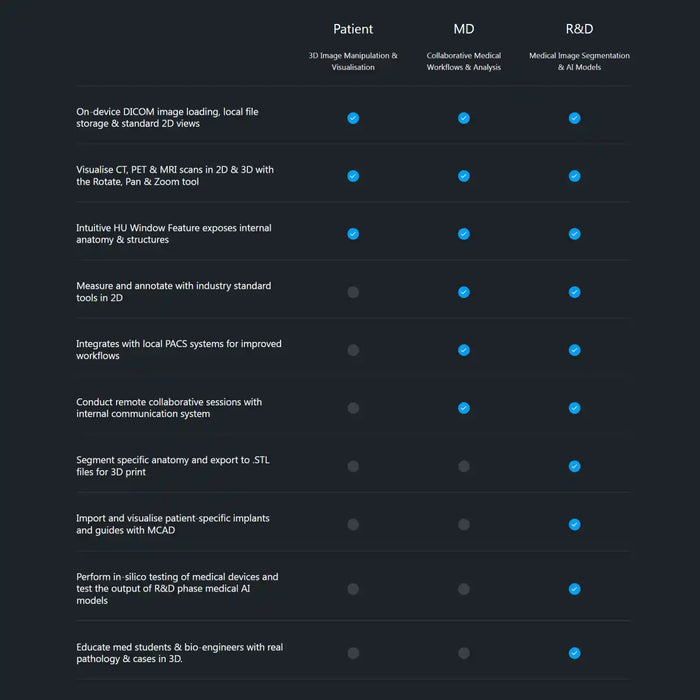Click R&D checkmark for MCAD implants row
The height and width of the screenshot is (700, 700).
[574, 524]
